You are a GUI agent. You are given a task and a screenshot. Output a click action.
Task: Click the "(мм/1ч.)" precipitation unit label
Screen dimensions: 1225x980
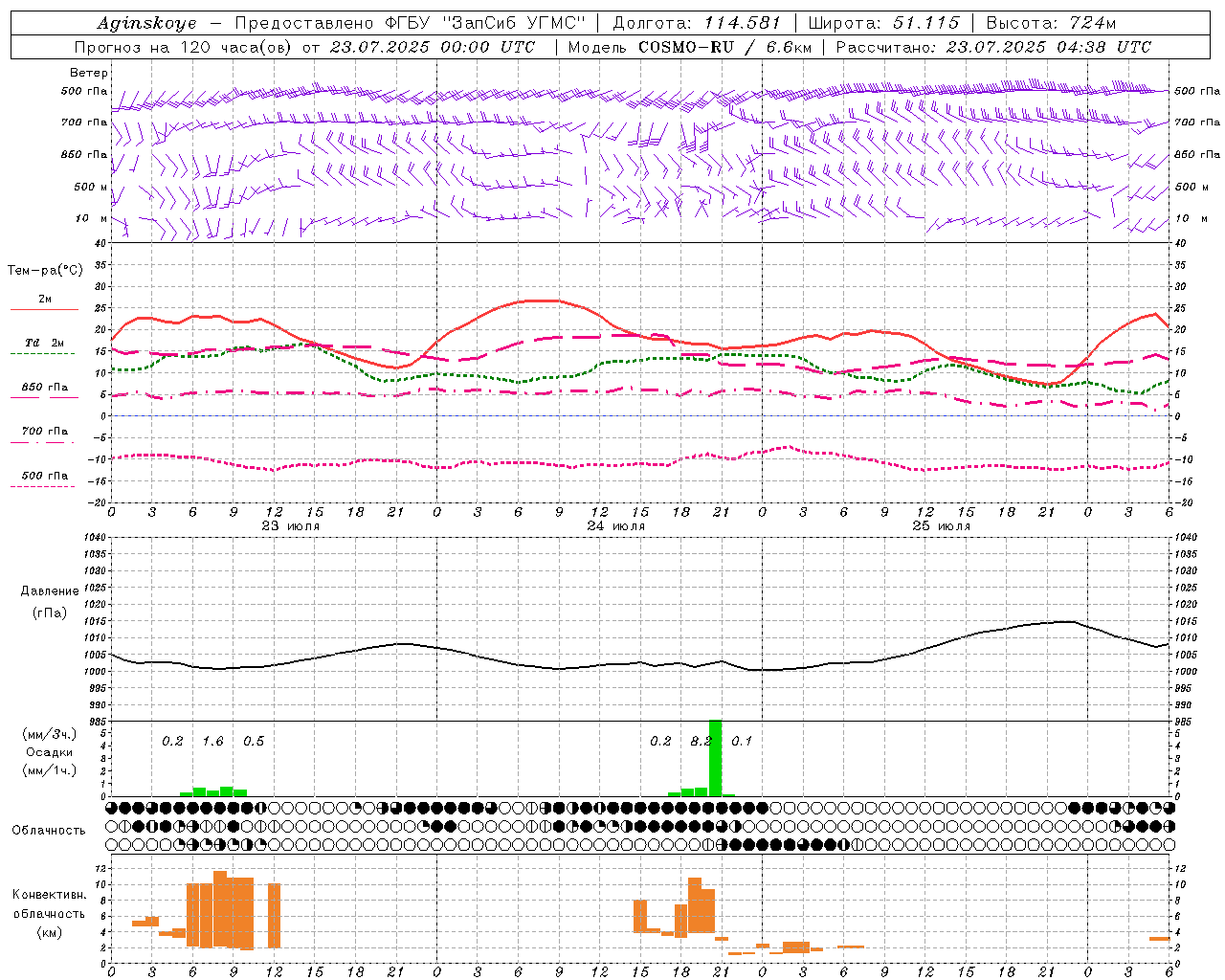(49, 770)
